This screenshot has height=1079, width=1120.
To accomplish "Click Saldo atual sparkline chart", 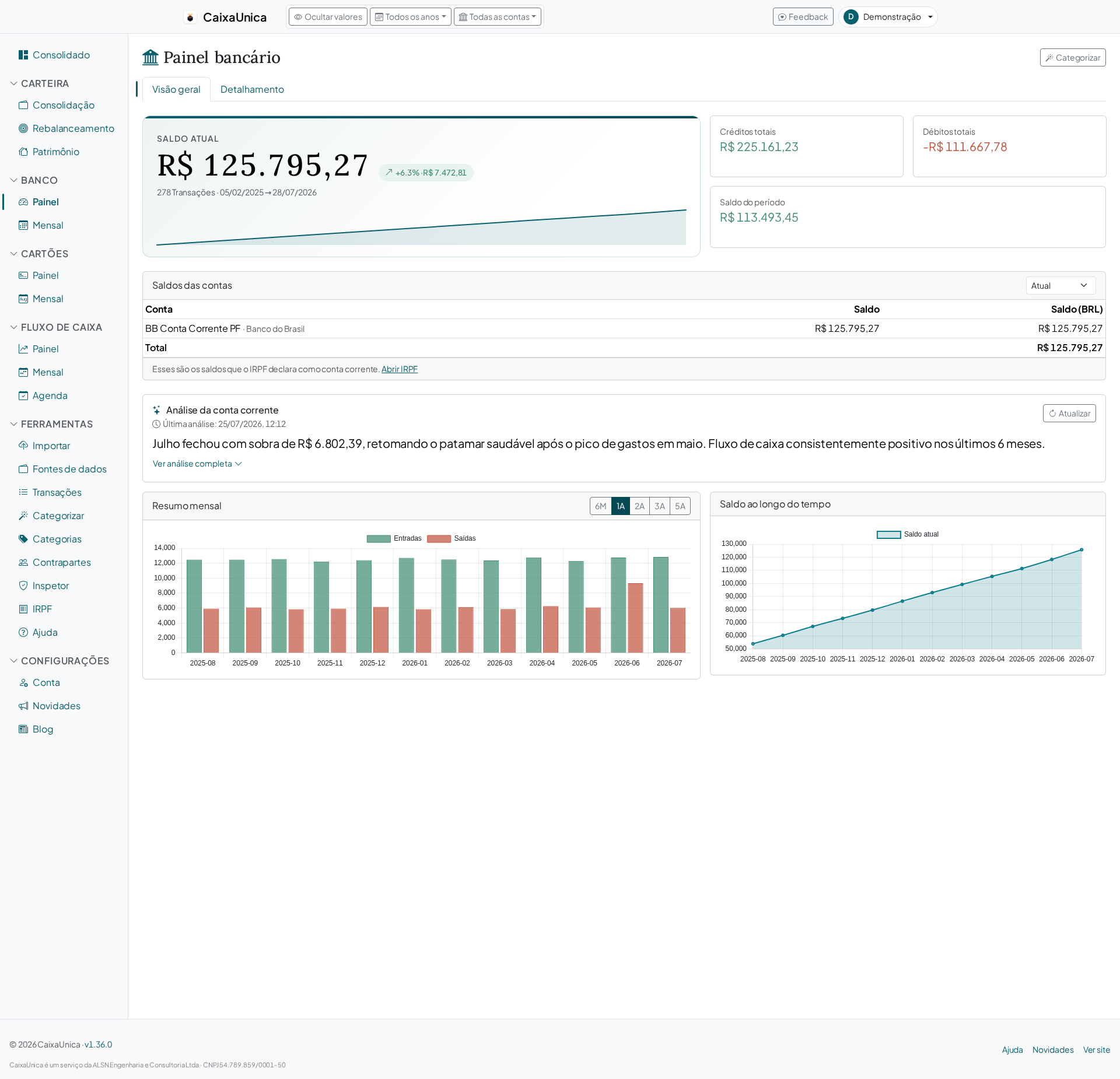I will [x=421, y=227].
